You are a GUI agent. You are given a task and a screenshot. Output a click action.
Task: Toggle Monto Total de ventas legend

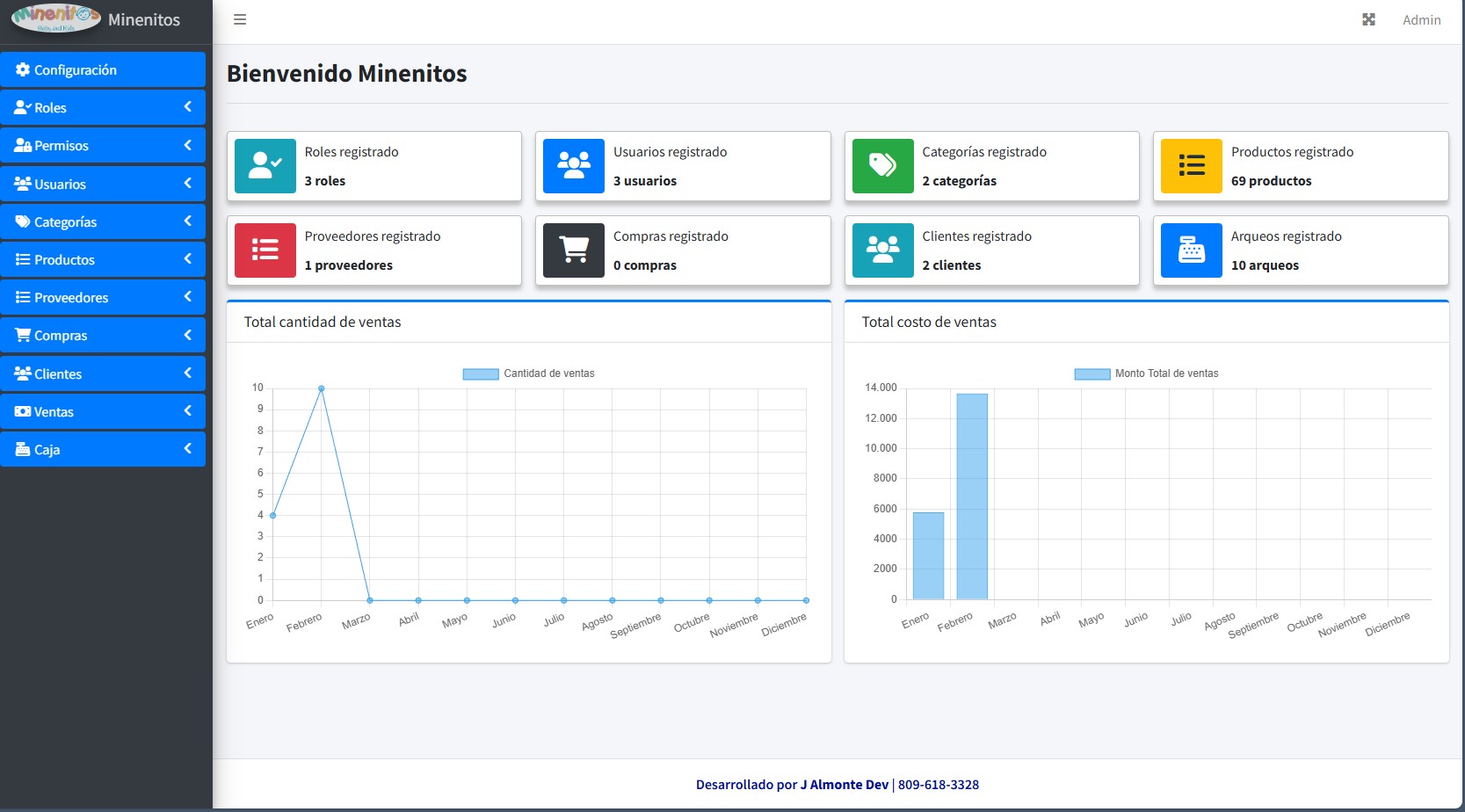[x=1146, y=373]
